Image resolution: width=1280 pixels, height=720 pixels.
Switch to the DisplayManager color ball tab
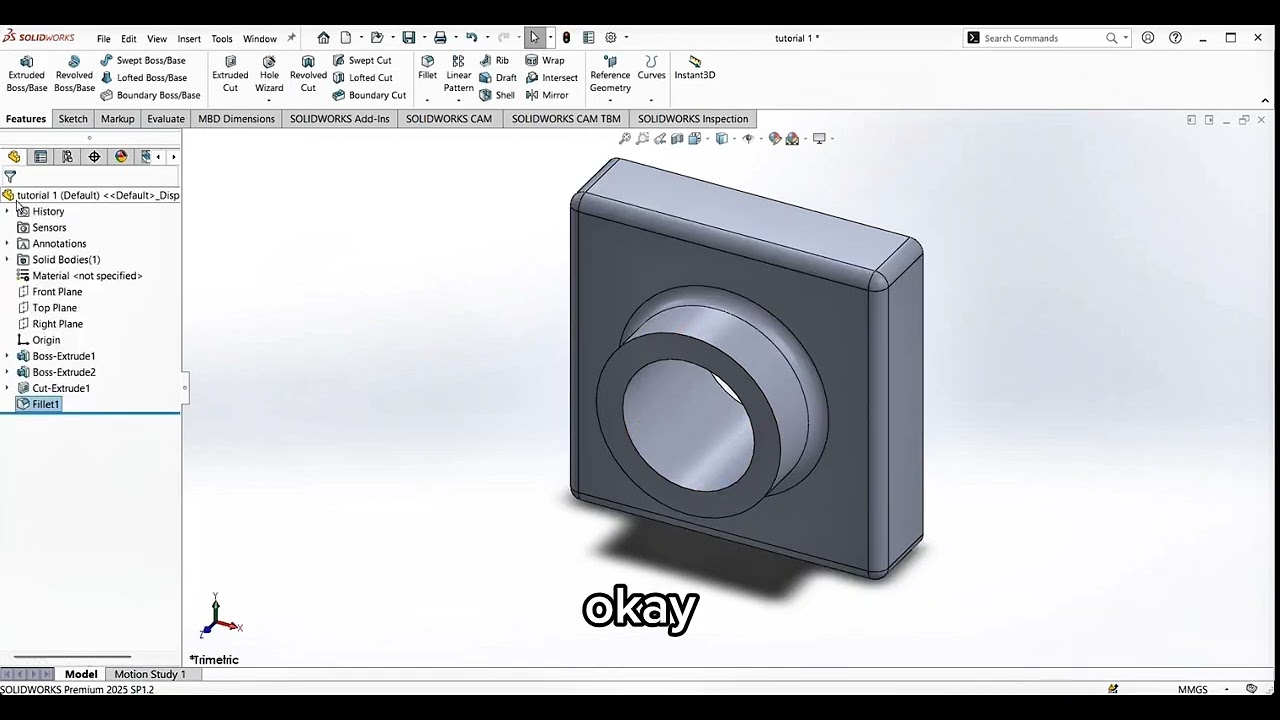click(x=121, y=157)
